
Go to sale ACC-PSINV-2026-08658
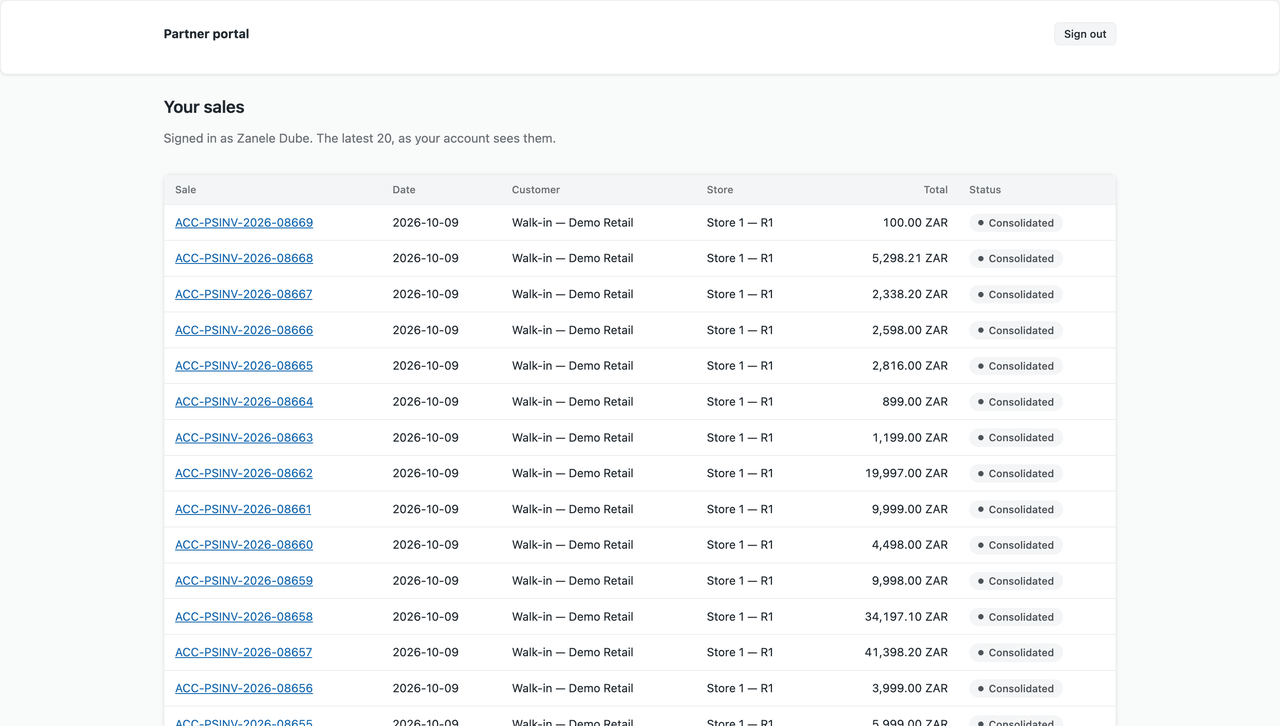coord(244,617)
